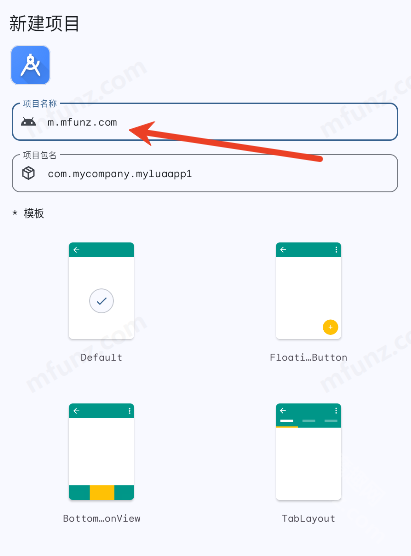Click three-dot icon in BottomNavigationView preview
The height and width of the screenshot is (556, 411).
[129, 411]
